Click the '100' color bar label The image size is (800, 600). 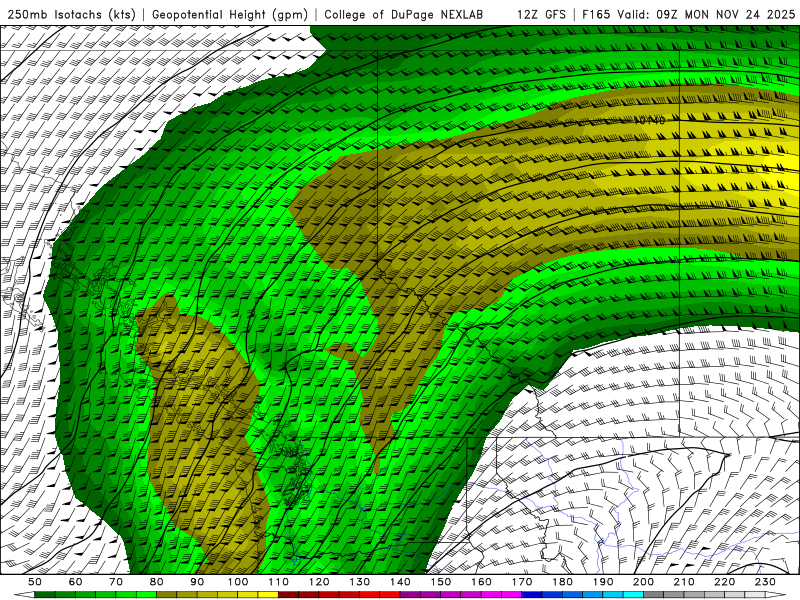click(238, 582)
